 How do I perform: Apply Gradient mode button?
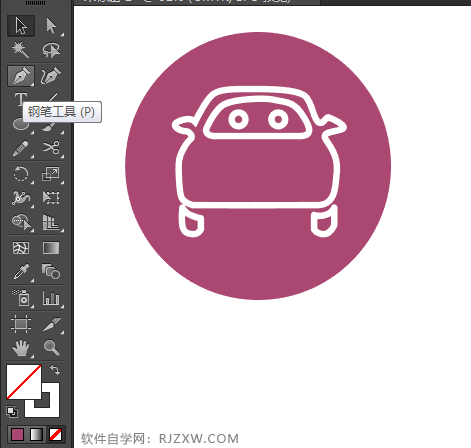coord(36,434)
